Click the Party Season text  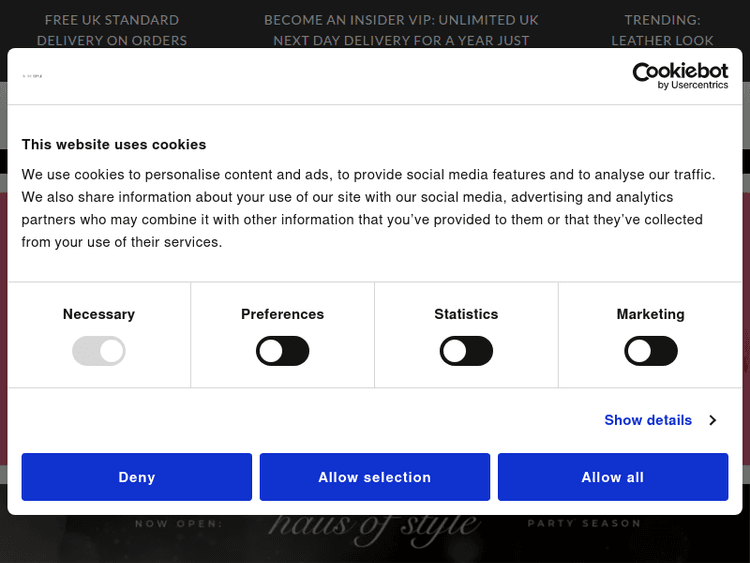point(584,523)
